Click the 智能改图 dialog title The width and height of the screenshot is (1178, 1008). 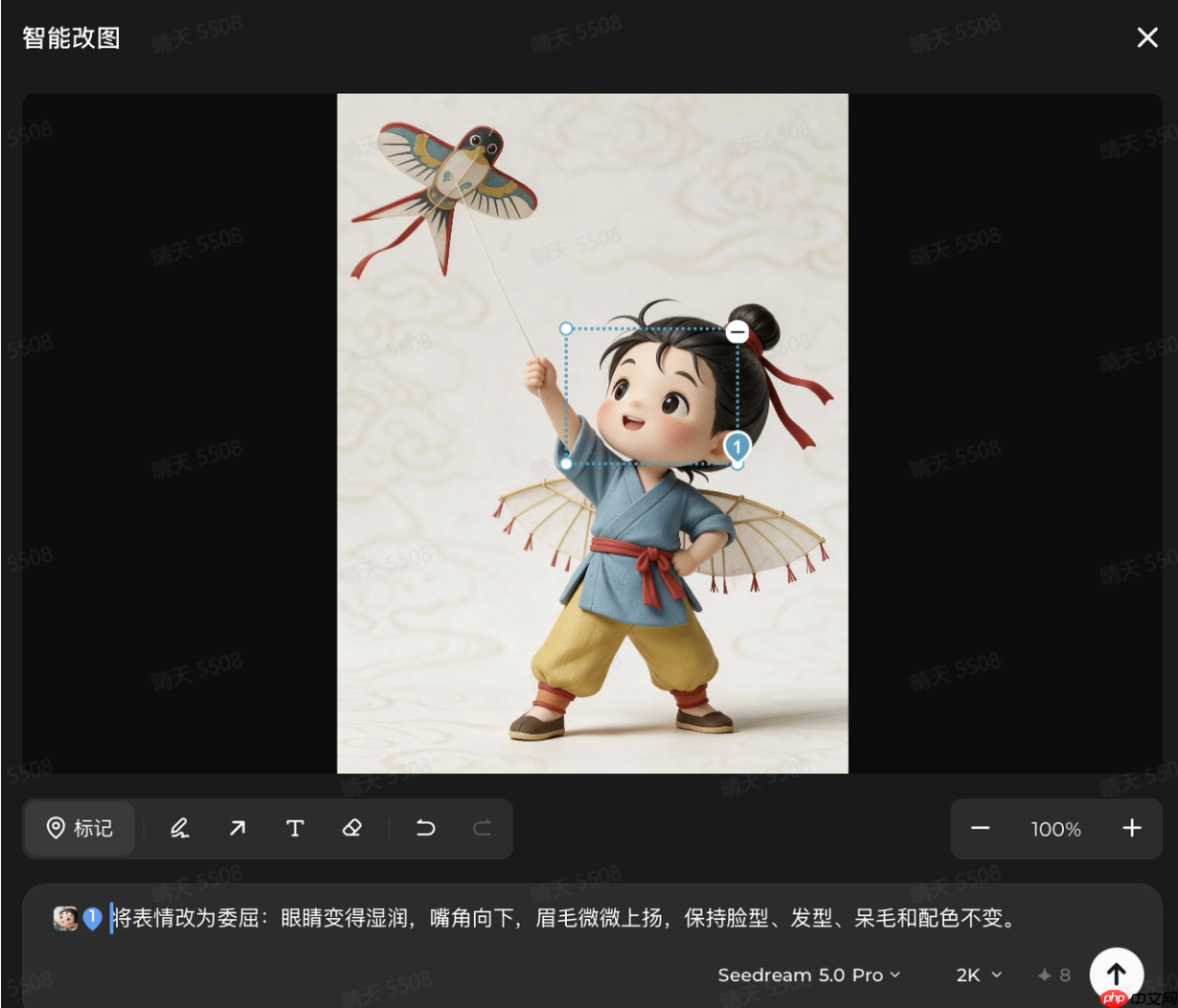tap(71, 37)
